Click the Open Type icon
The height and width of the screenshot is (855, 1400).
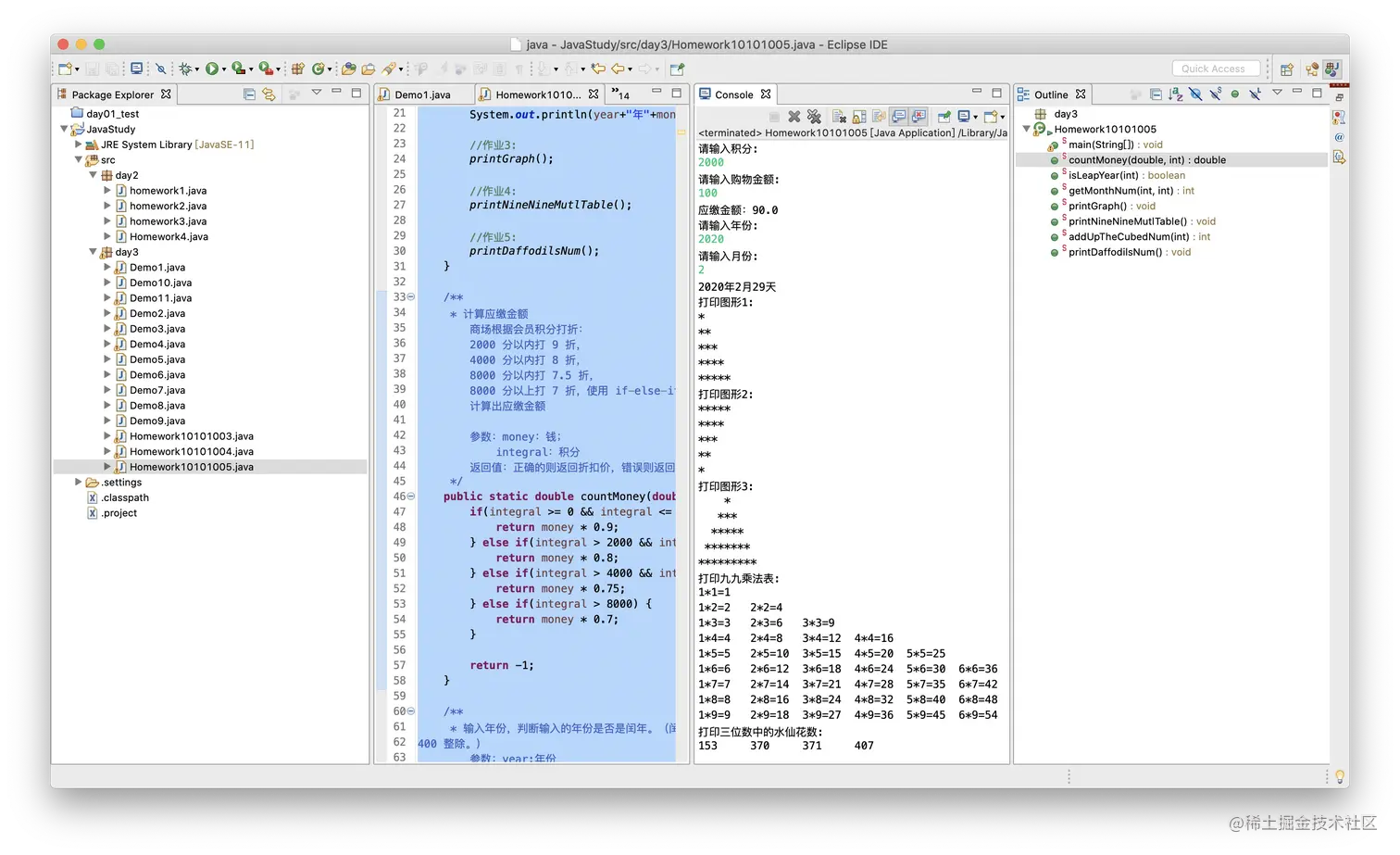[x=349, y=69]
